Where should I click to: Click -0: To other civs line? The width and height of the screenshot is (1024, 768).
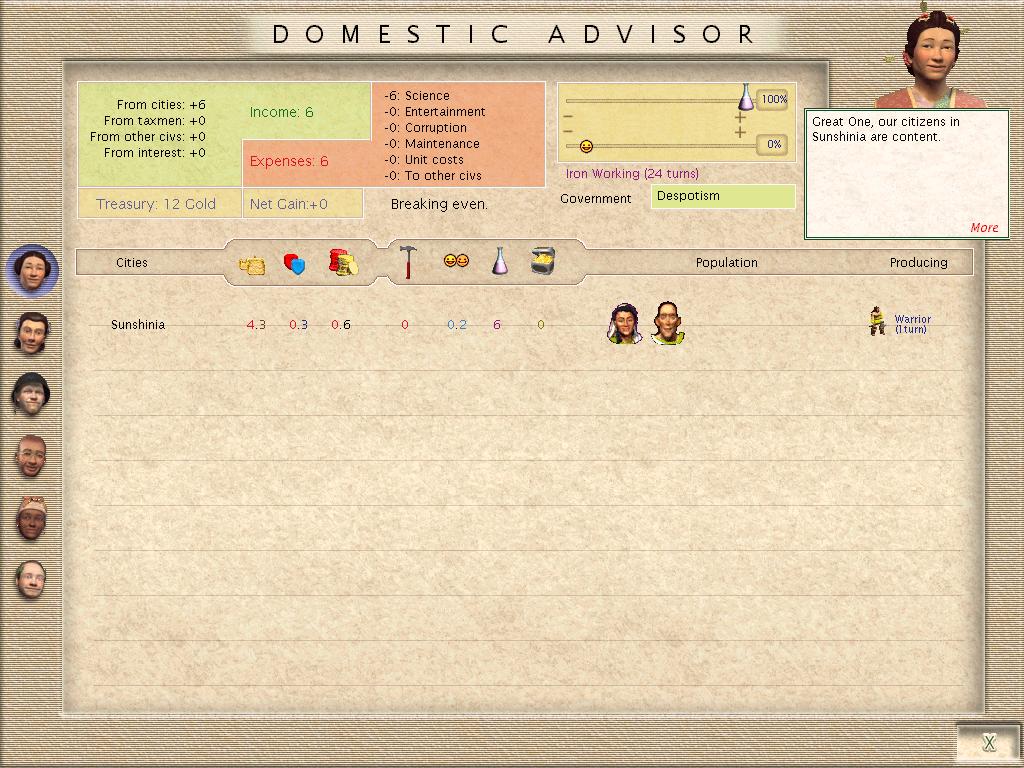pos(432,176)
